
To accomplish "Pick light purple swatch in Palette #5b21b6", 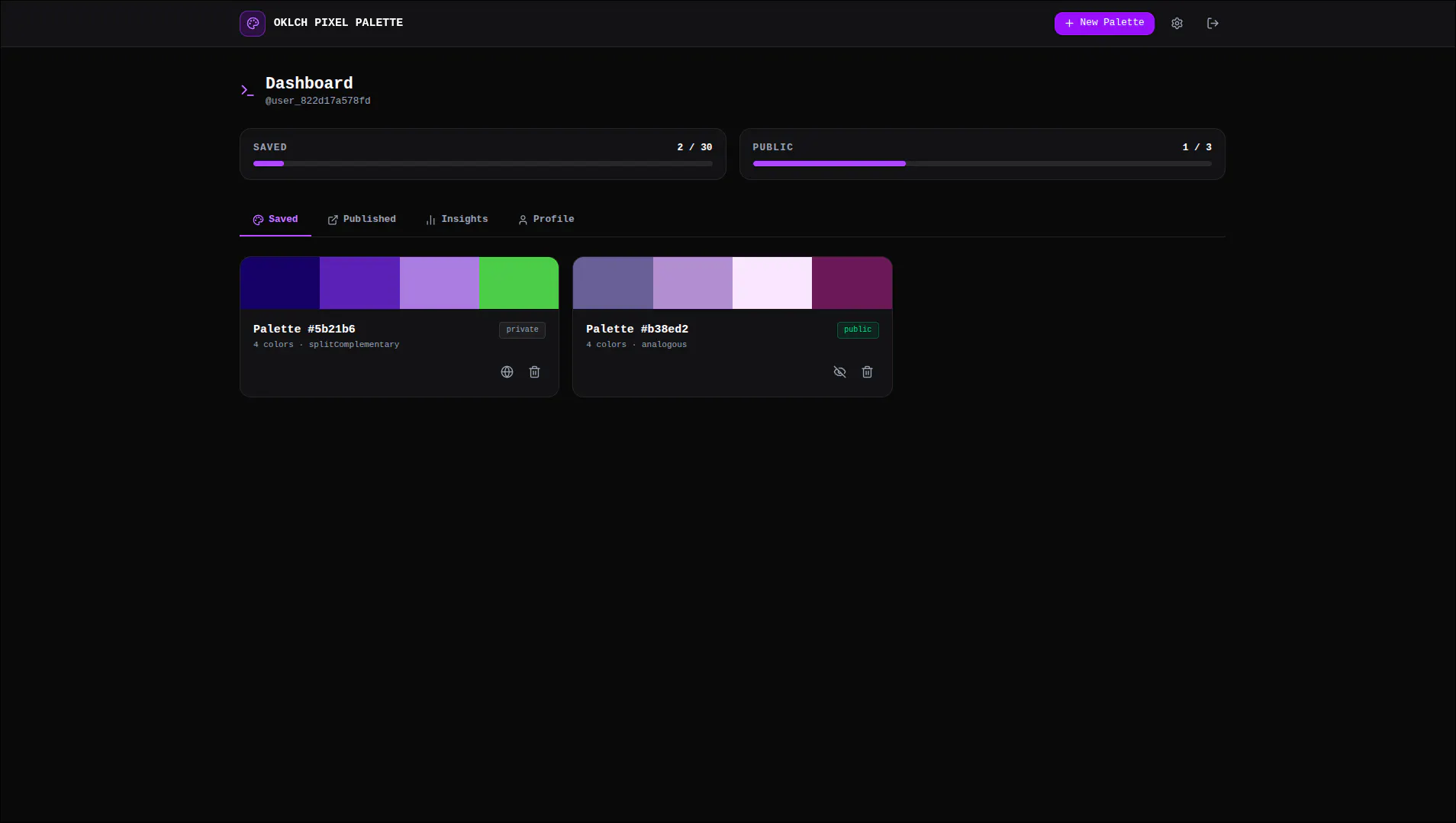I will 440,283.
